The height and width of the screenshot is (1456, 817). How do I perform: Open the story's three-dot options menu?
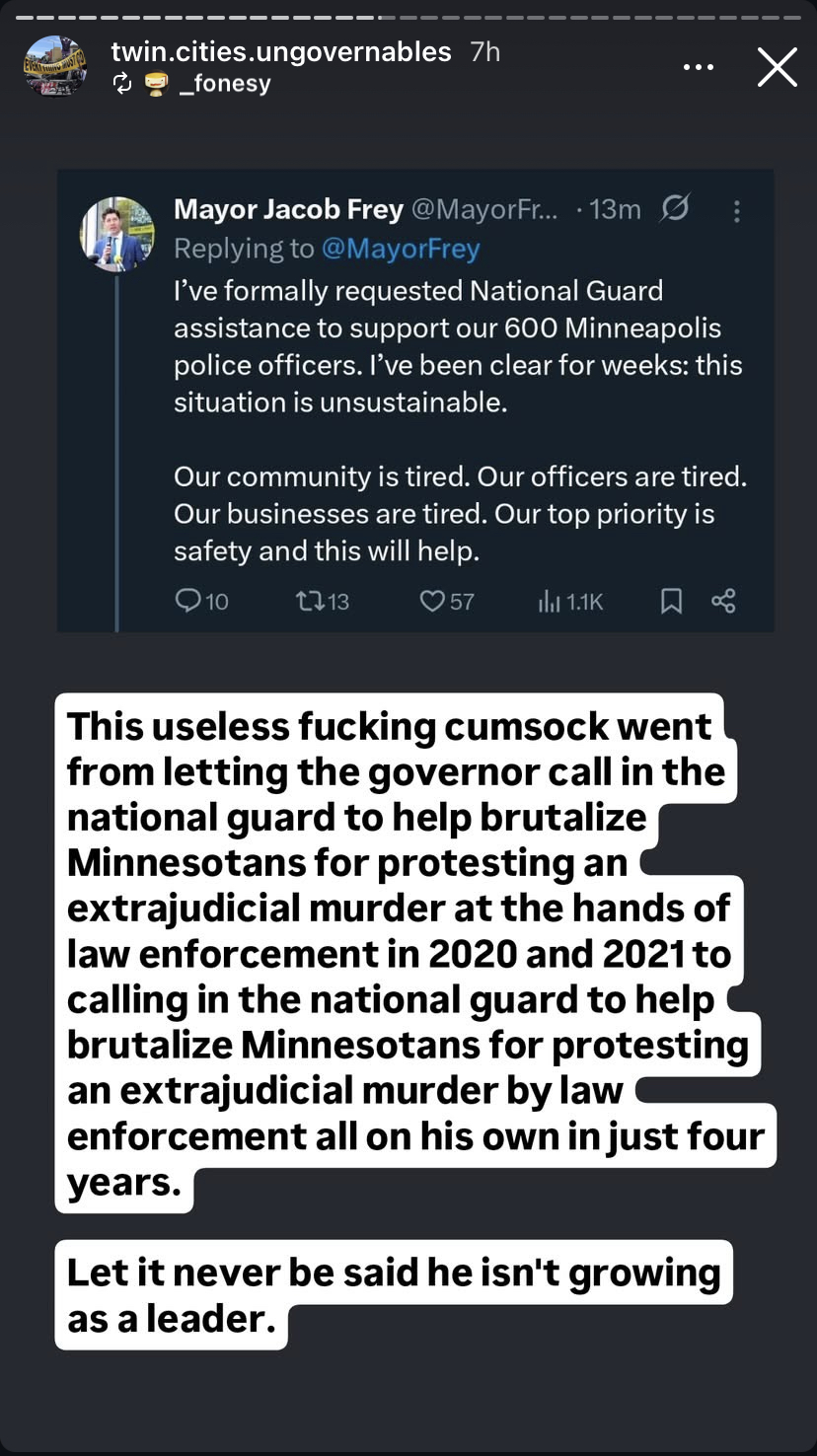(x=698, y=67)
